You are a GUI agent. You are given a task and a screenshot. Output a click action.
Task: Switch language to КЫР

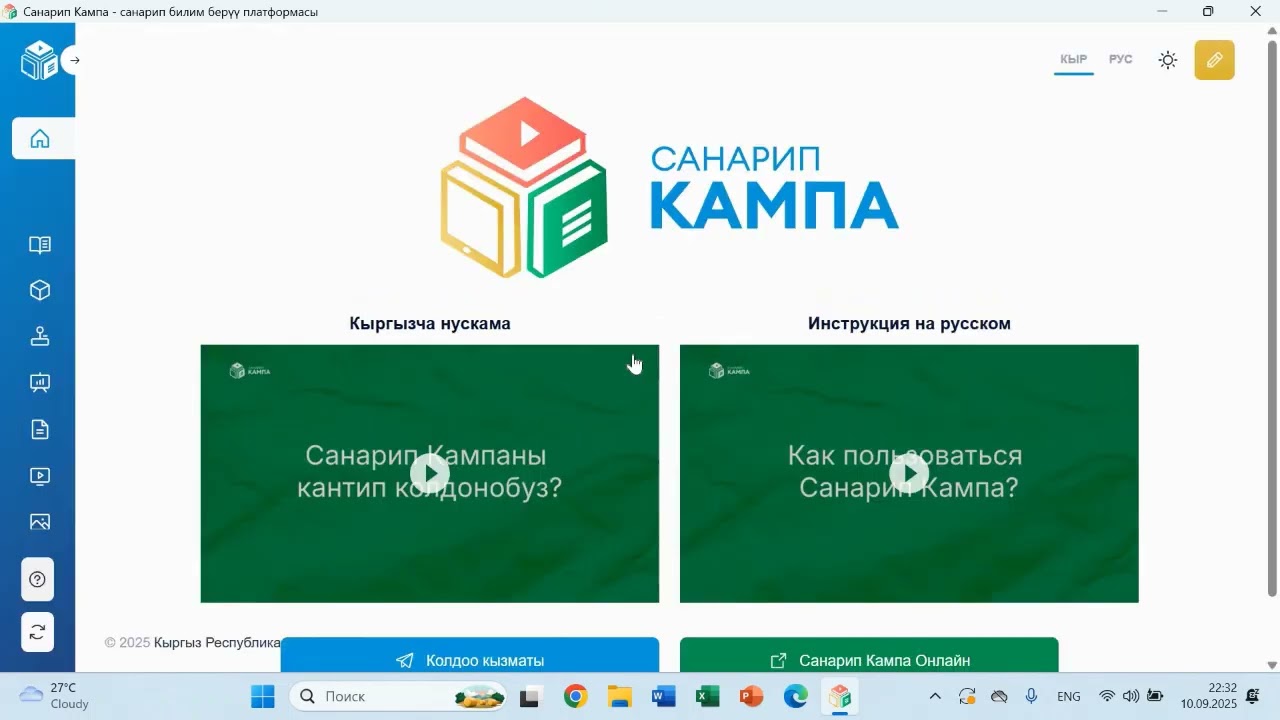(1074, 60)
